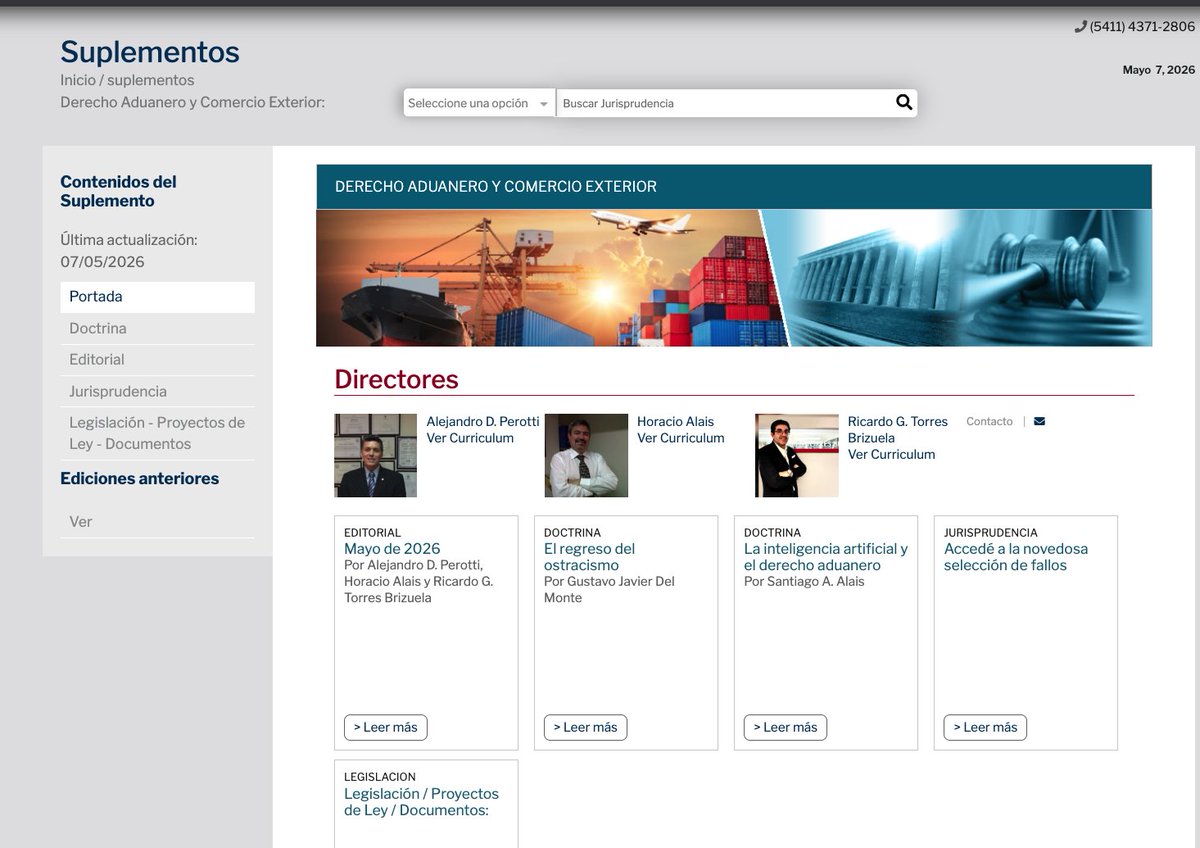Click Leer más in the Editorial card
The image size is (1200, 848).
click(x=385, y=727)
